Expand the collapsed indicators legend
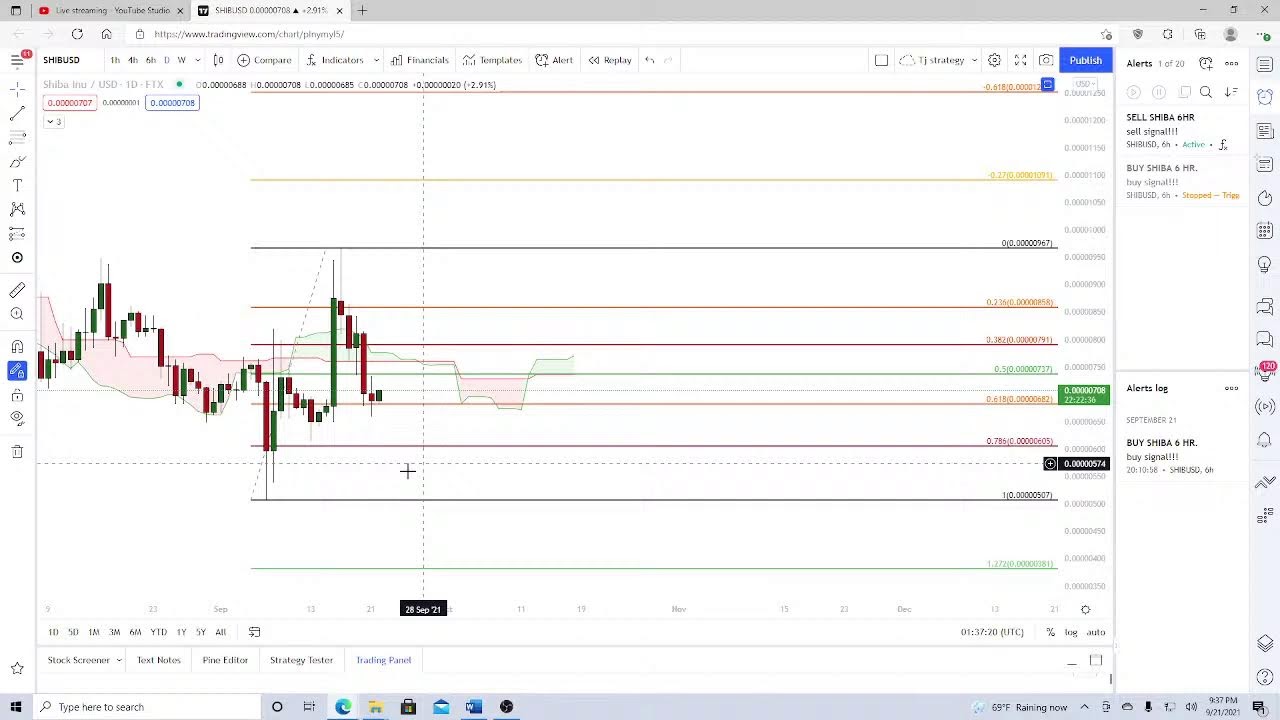This screenshot has width=1280, height=720. coord(52,122)
